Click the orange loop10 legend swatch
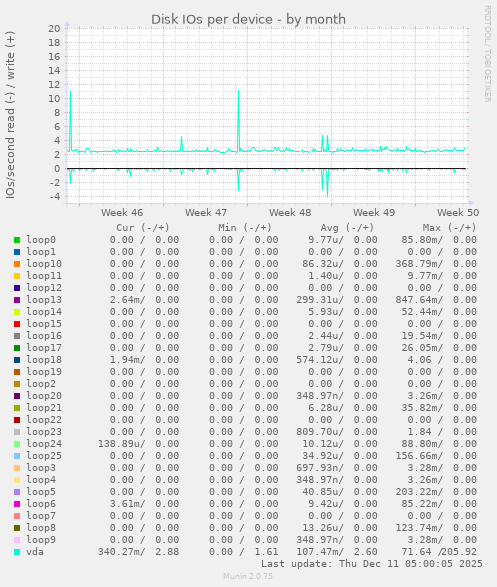This screenshot has height=587, width=497. pos(17,264)
